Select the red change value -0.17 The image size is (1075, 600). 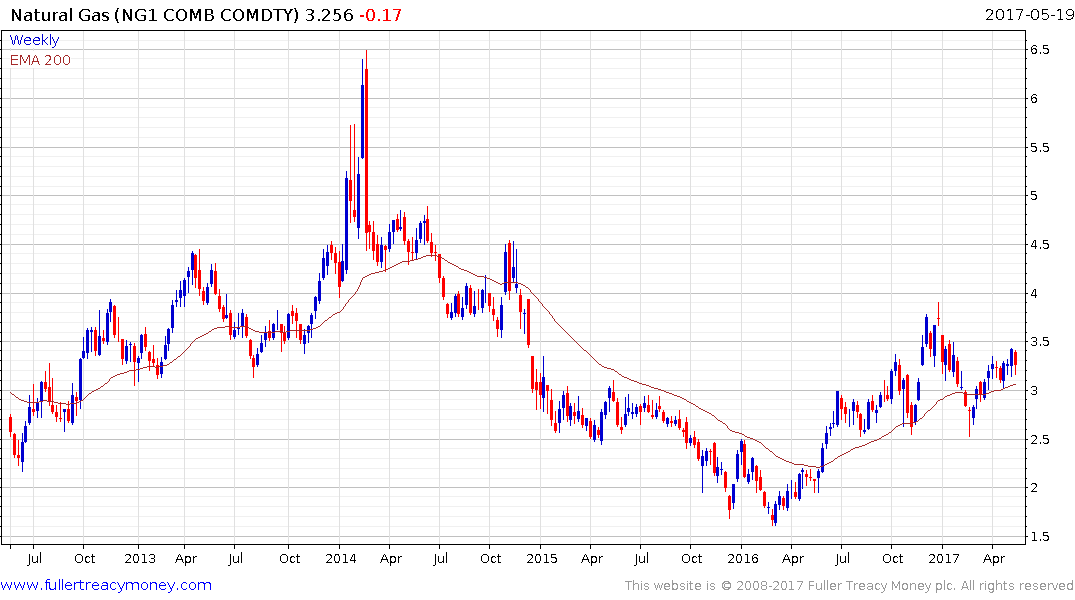pyautogui.click(x=381, y=15)
